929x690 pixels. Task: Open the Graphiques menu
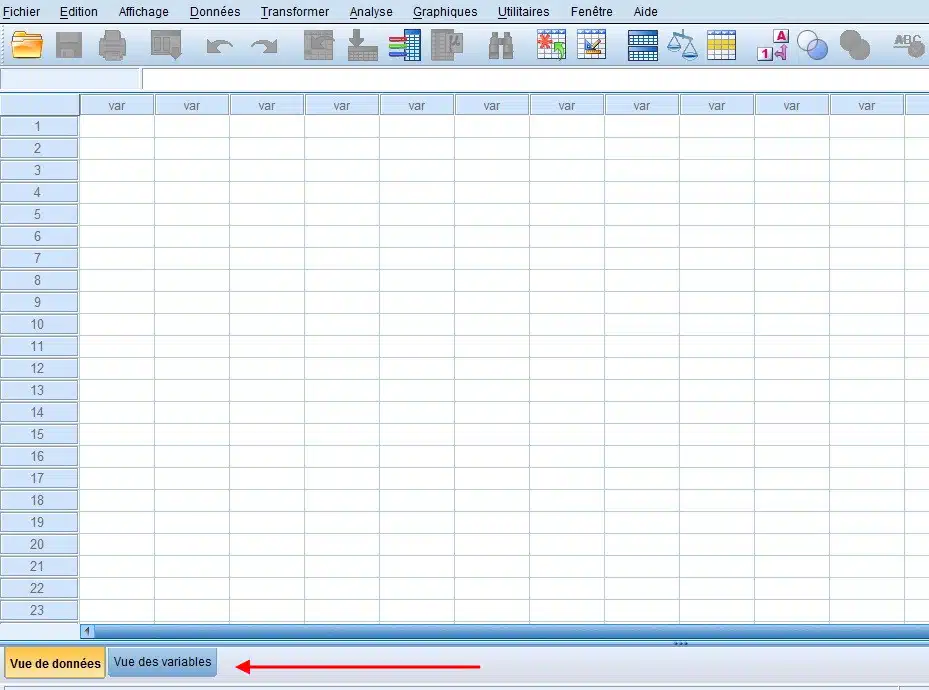pyautogui.click(x=445, y=12)
